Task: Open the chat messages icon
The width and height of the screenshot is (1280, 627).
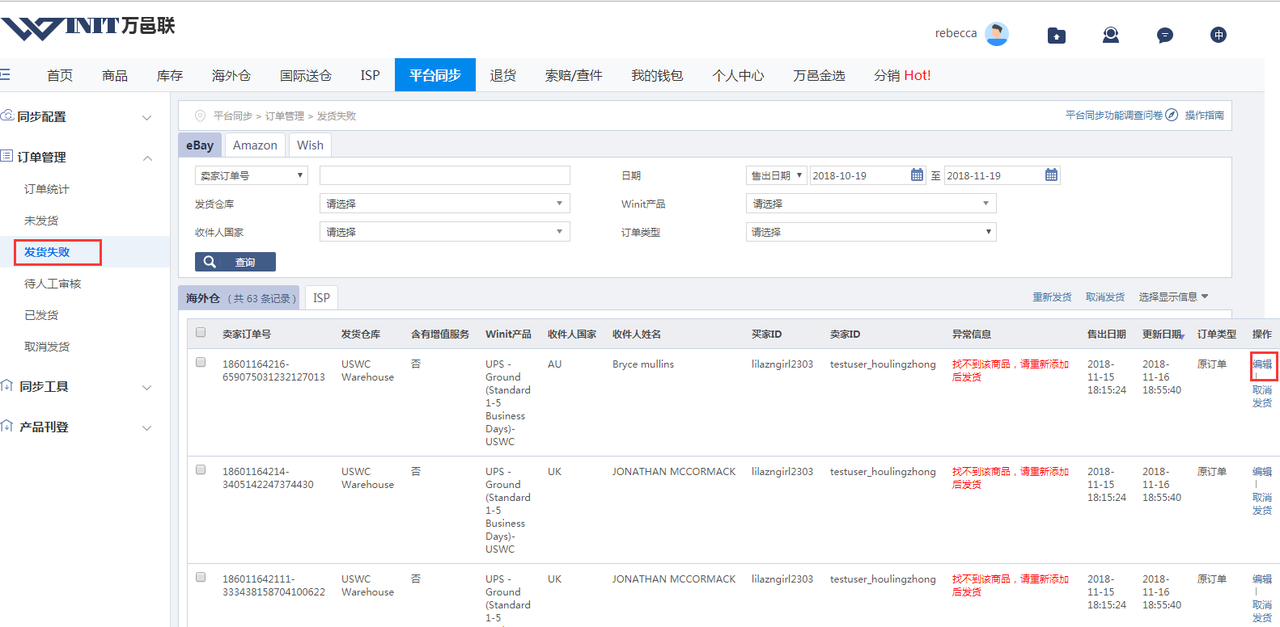Action: coord(1165,35)
